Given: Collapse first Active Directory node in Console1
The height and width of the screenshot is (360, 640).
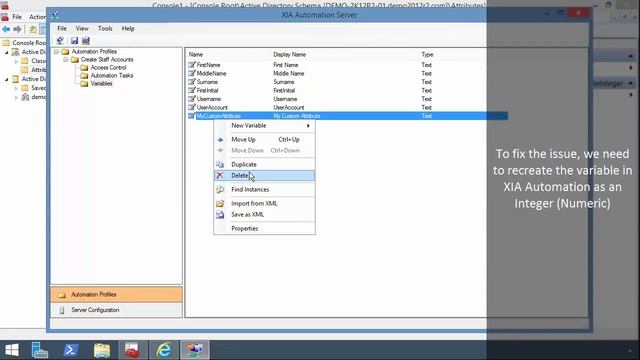Looking at the screenshot, I should tap(7, 52).
